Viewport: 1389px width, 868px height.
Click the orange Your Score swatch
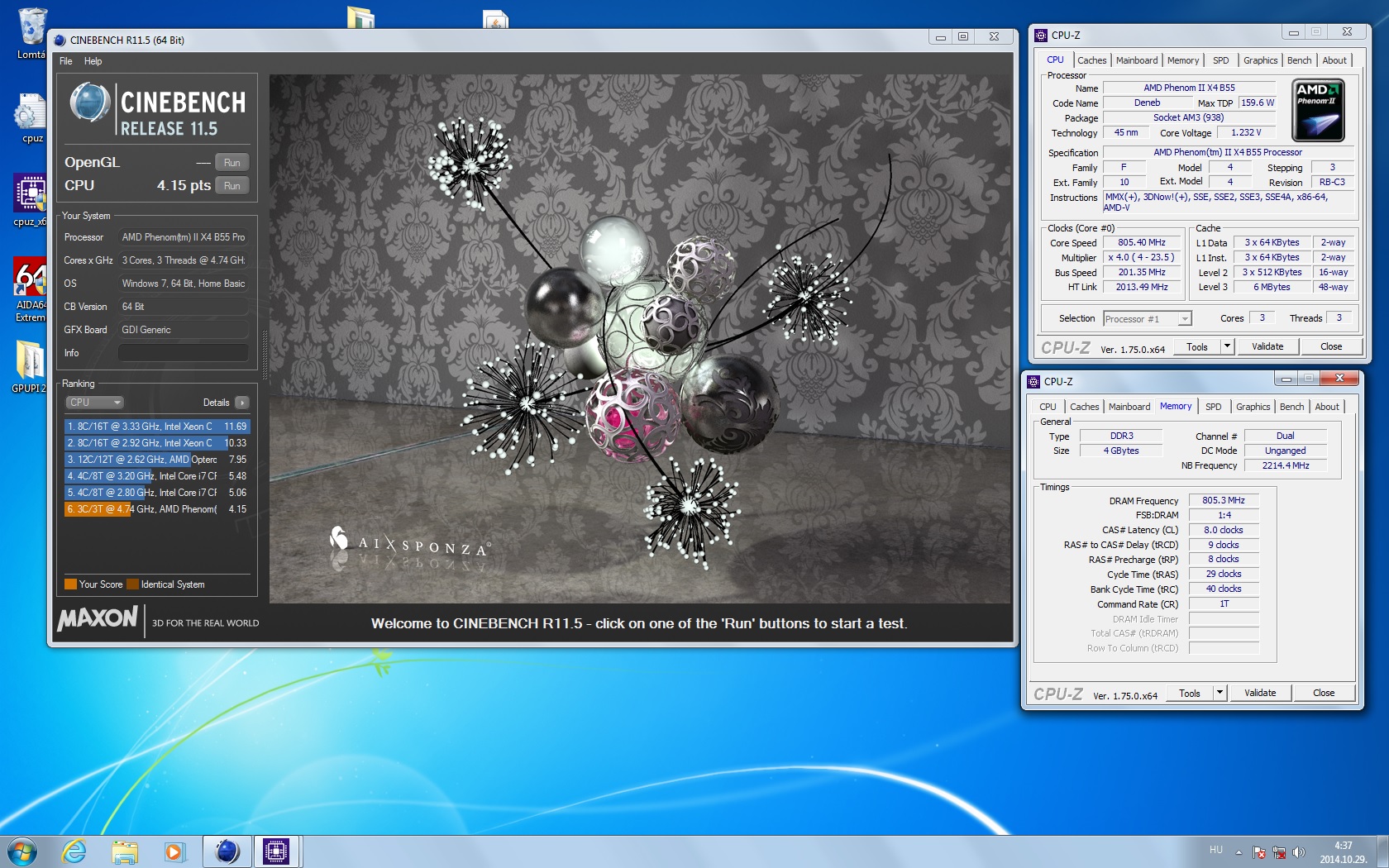point(70,584)
